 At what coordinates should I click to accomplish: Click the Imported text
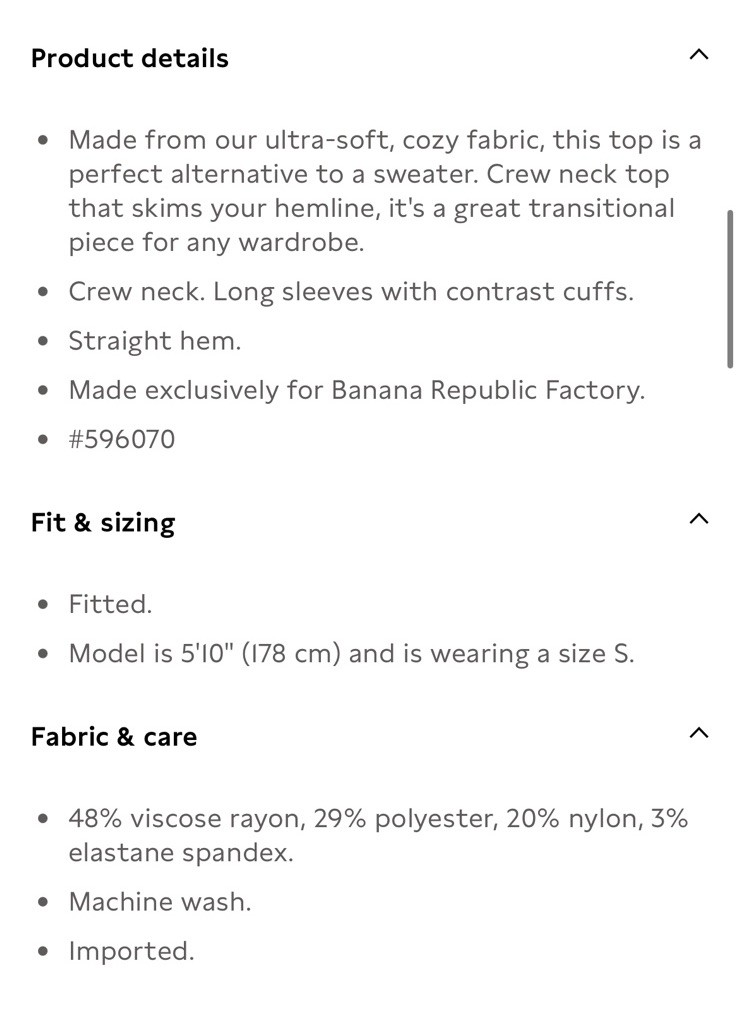click(x=132, y=952)
